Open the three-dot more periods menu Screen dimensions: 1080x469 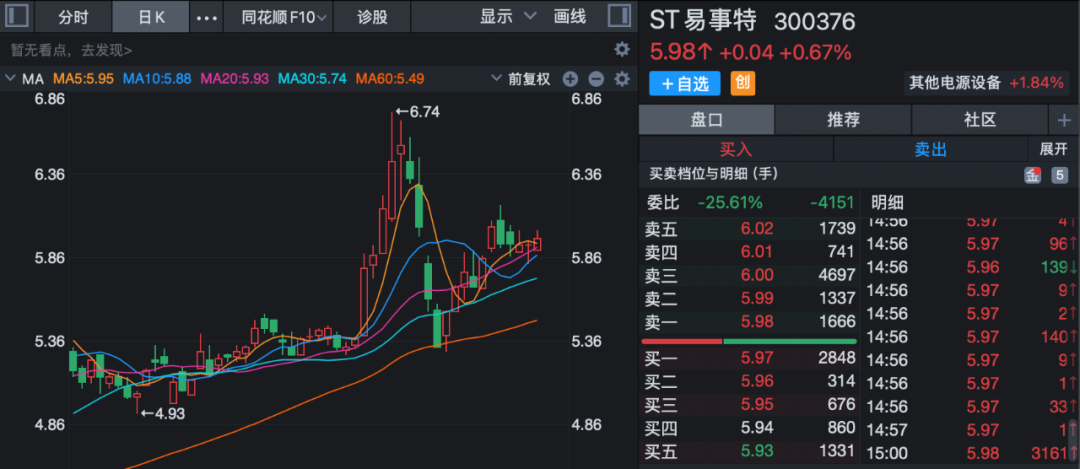tap(206, 17)
